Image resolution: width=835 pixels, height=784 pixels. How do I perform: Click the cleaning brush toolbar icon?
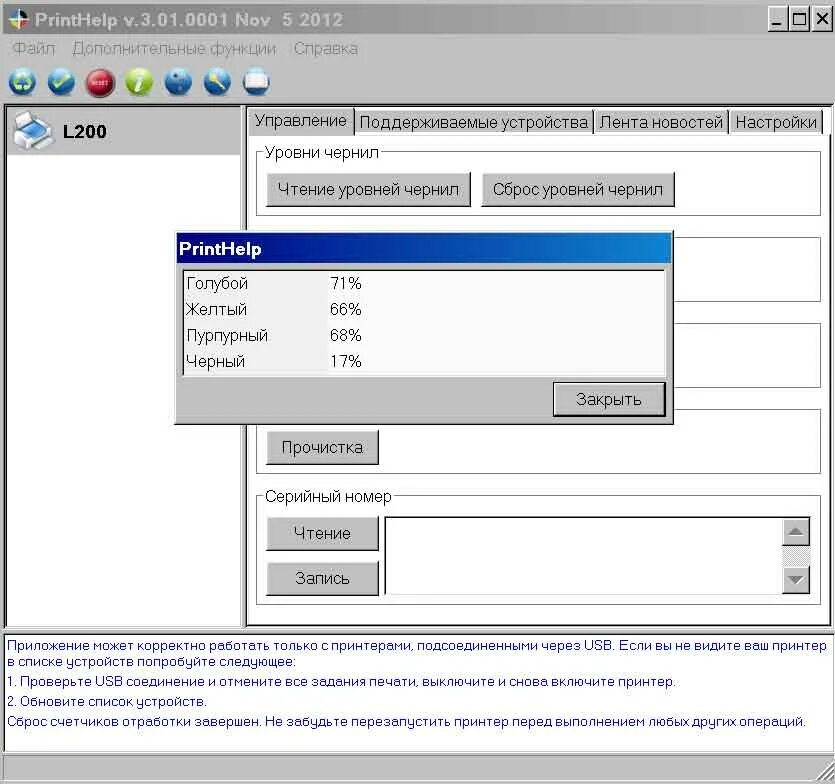pyautogui.click(x=217, y=83)
